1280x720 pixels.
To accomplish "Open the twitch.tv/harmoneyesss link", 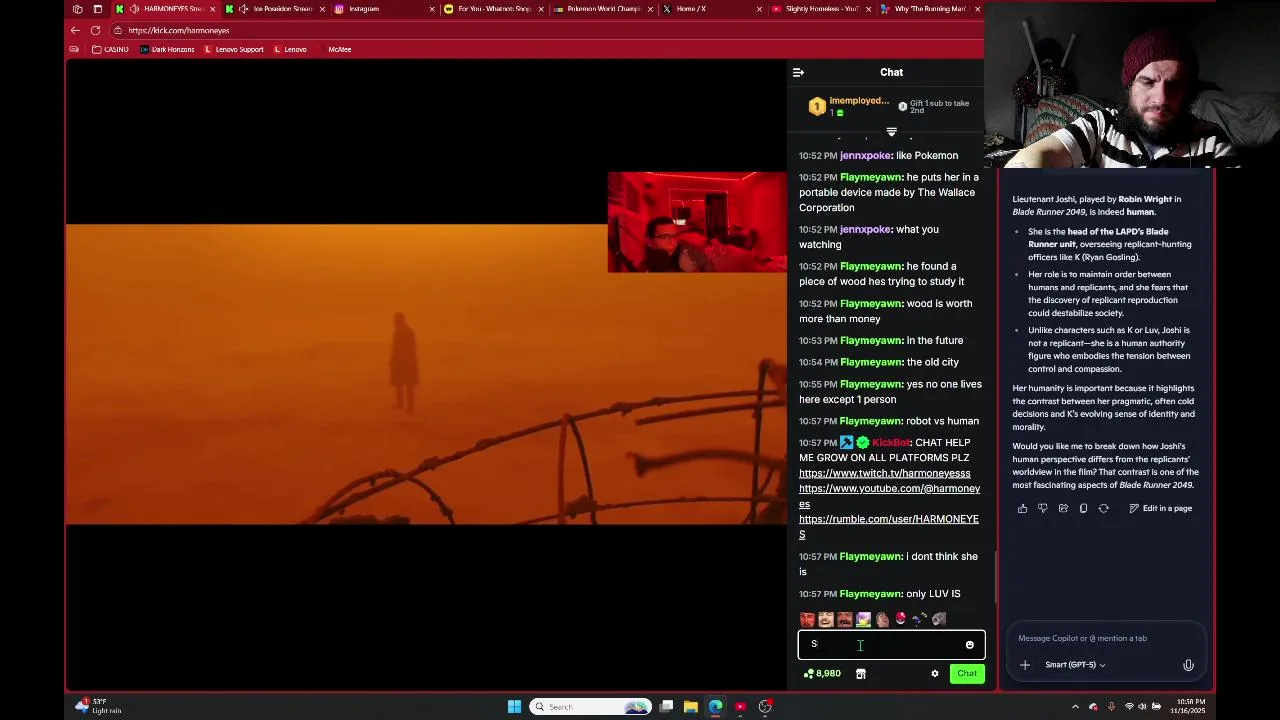I will [885, 473].
